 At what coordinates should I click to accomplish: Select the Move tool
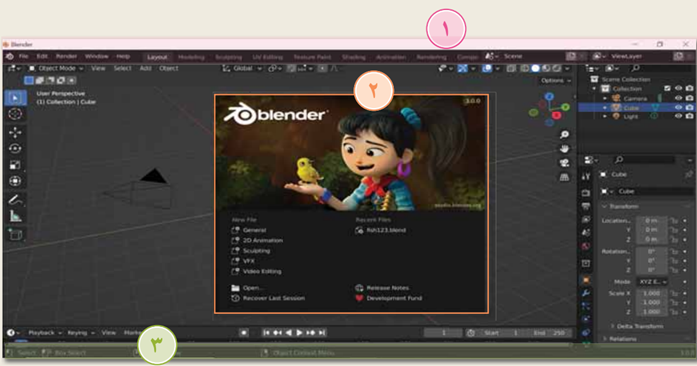point(15,133)
